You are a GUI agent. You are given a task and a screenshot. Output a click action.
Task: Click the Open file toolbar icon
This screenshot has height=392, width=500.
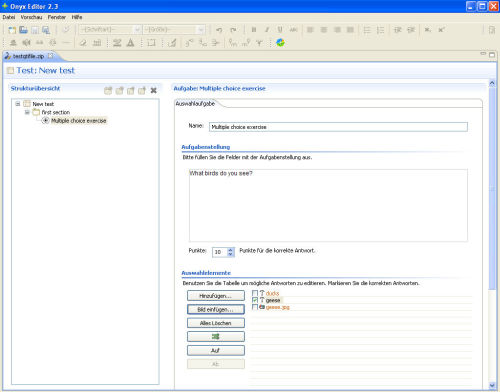point(23,30)
